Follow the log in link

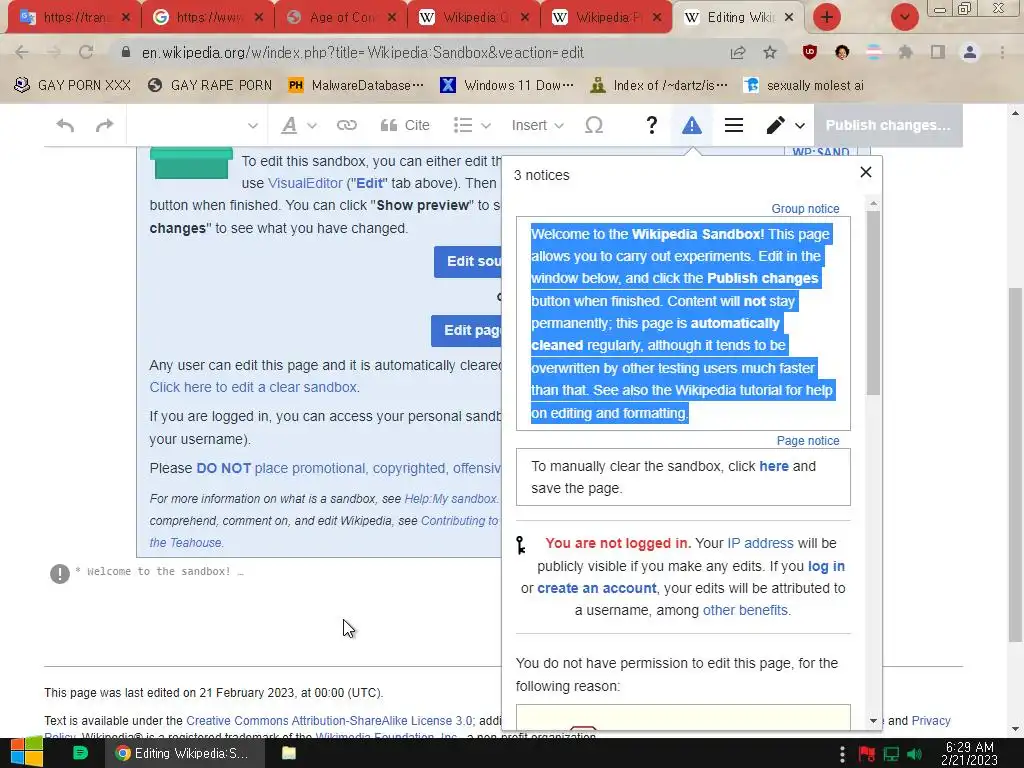pos(826,566)
